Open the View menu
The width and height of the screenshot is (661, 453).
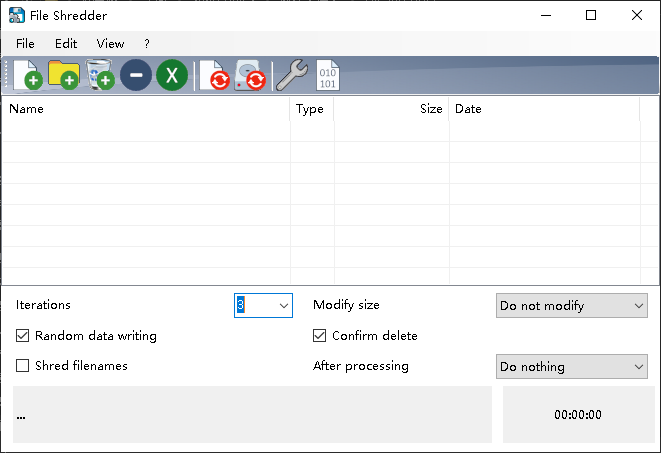point(110,44)
